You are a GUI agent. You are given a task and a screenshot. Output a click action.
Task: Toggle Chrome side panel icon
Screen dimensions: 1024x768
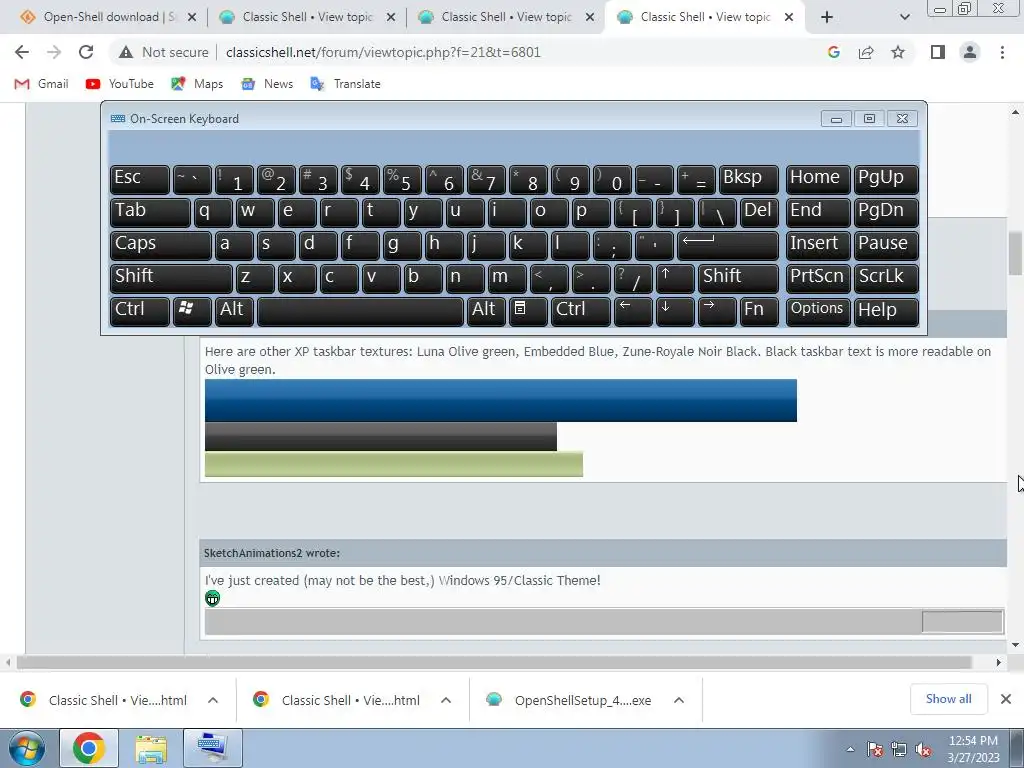tap(938, 52)
